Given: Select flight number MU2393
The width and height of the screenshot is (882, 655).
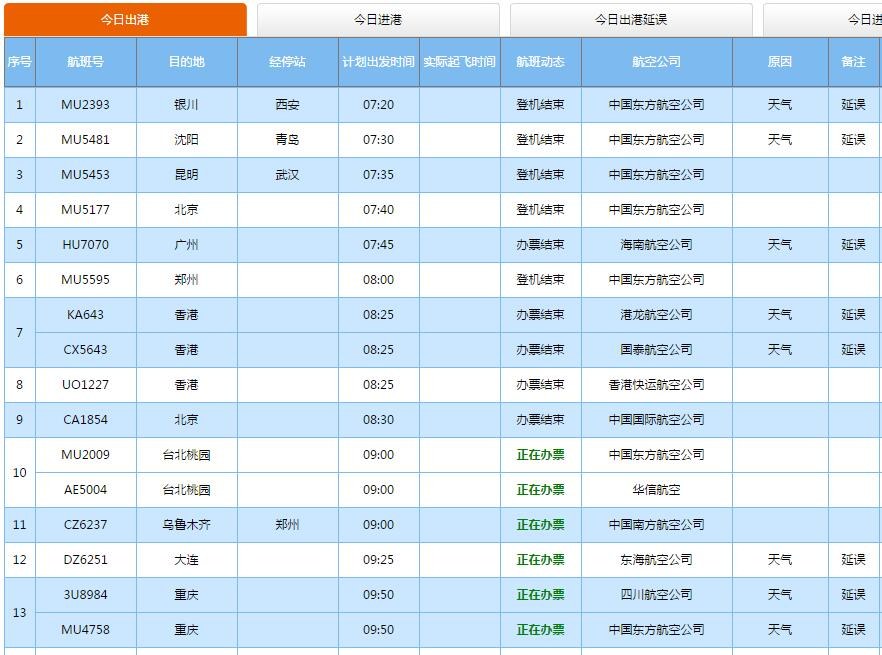Looking at the screenshot, I should [86, 105].
